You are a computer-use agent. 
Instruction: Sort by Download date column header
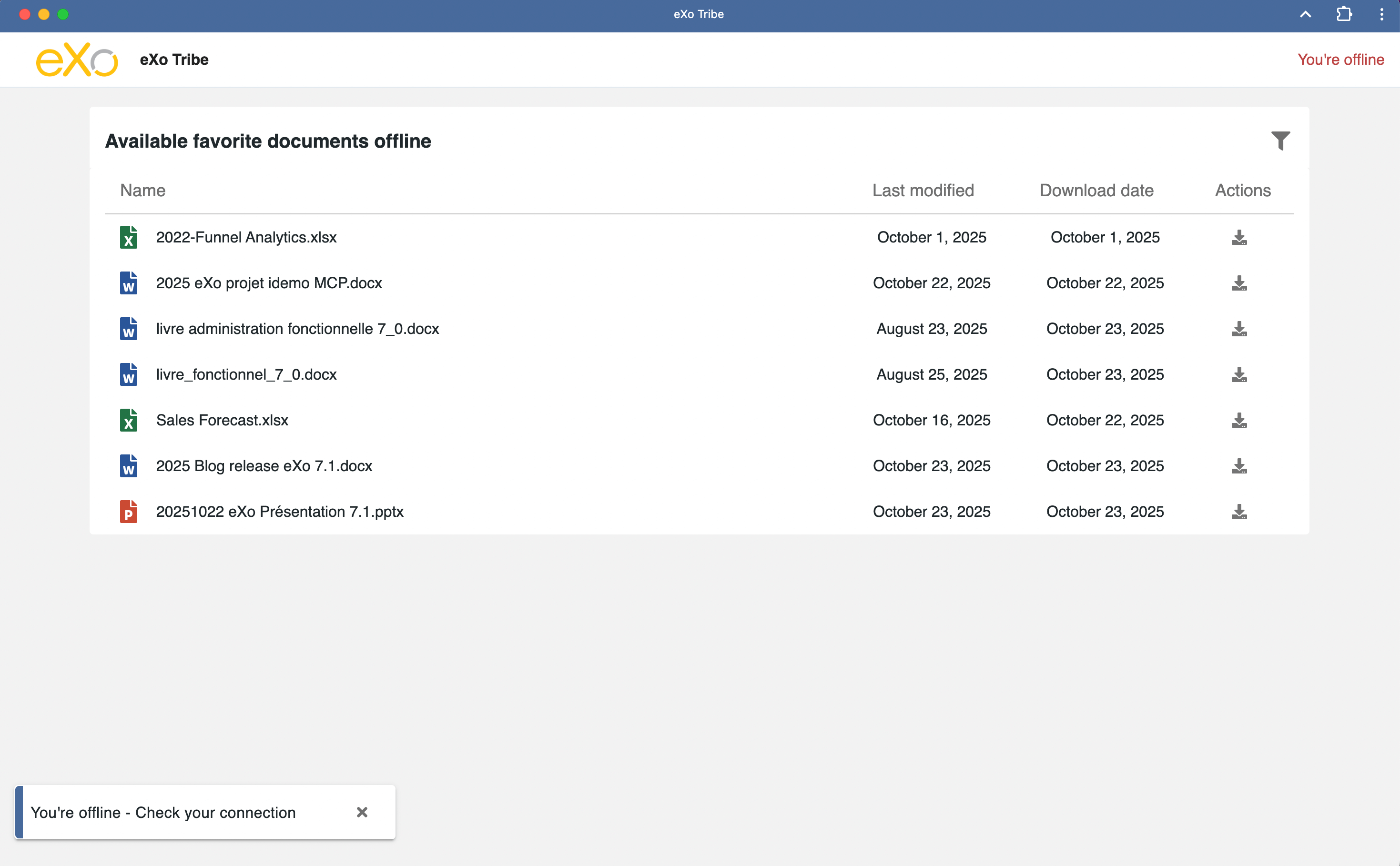[x=1096, y=190]
